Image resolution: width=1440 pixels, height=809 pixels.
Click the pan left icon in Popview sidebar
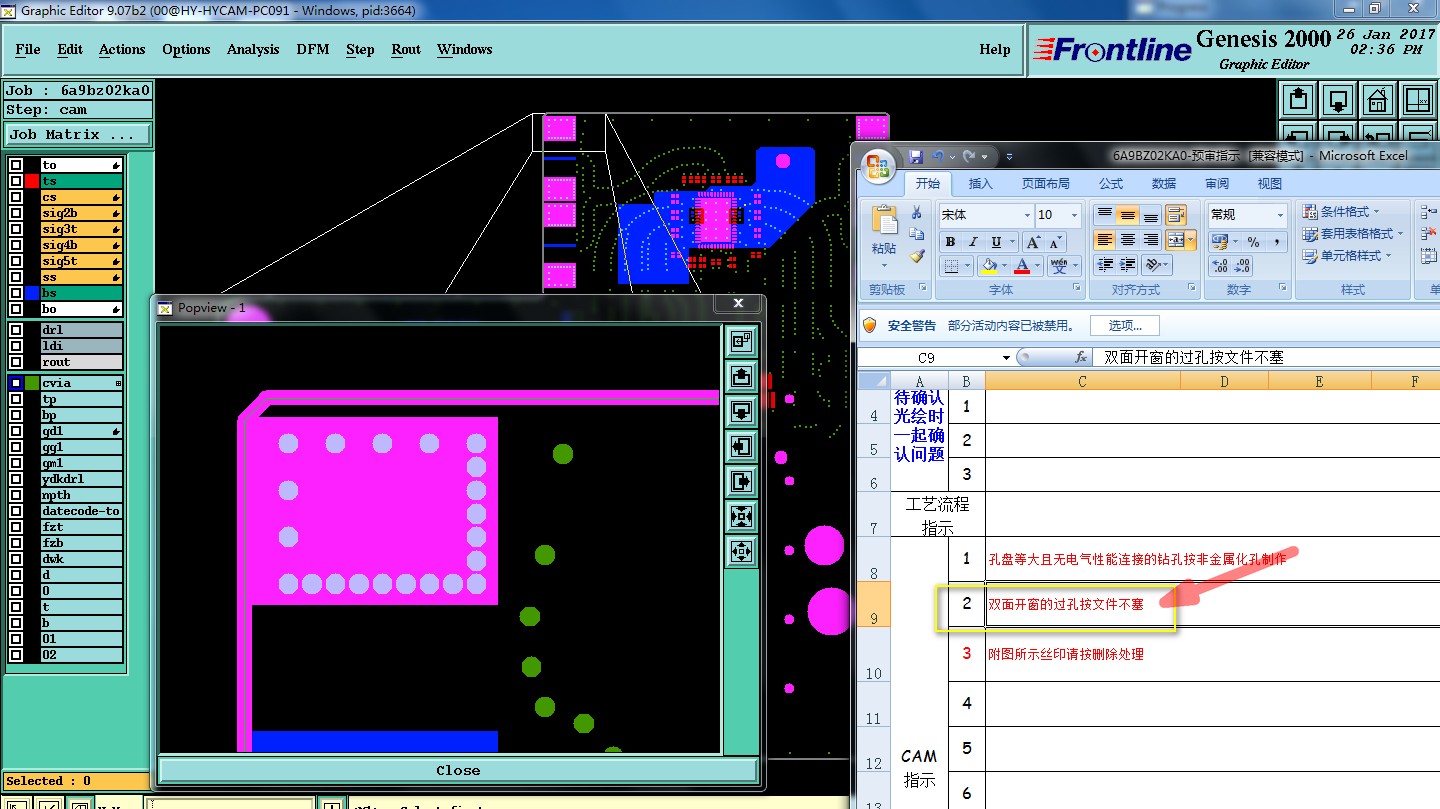click(x=741, y=446)
